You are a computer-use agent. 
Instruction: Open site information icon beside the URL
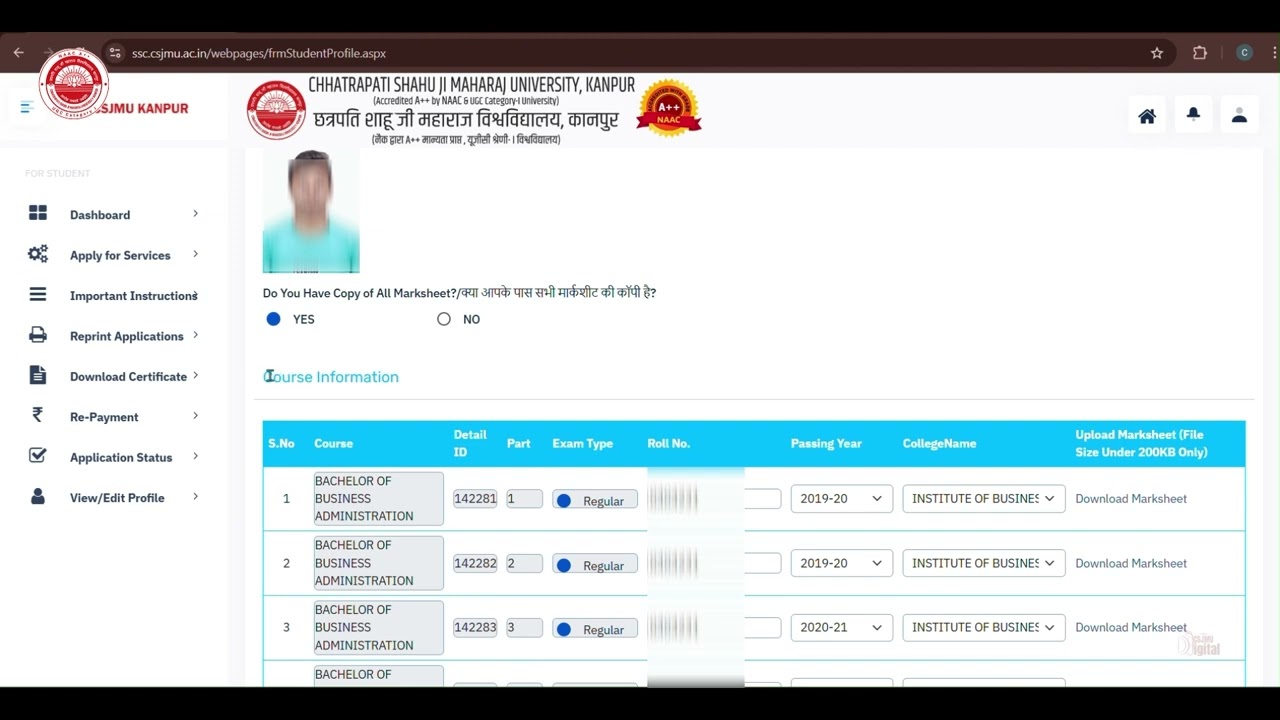tap(115, 53)
